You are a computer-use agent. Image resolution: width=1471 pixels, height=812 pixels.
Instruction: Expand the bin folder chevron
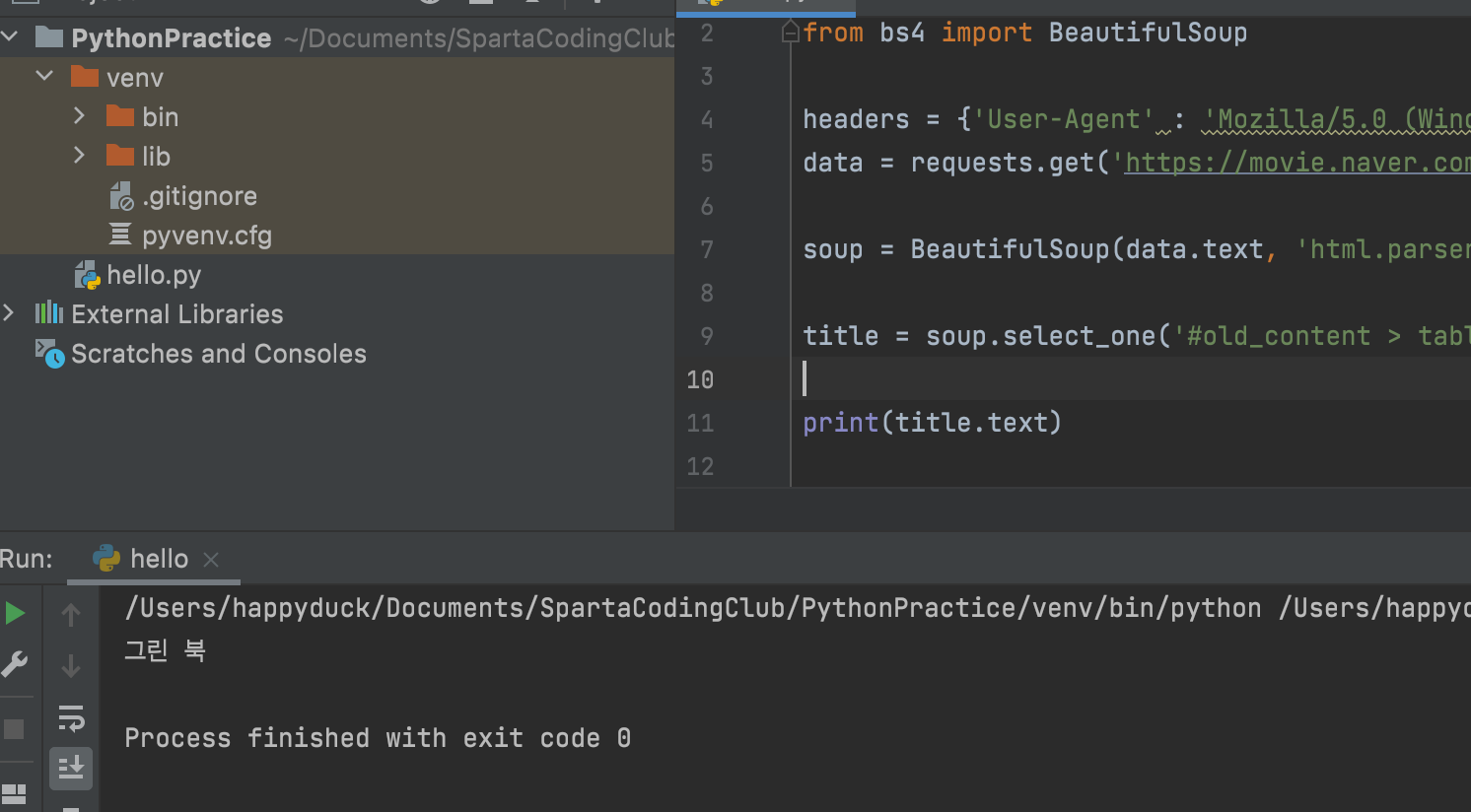click(x=80, y=116)
